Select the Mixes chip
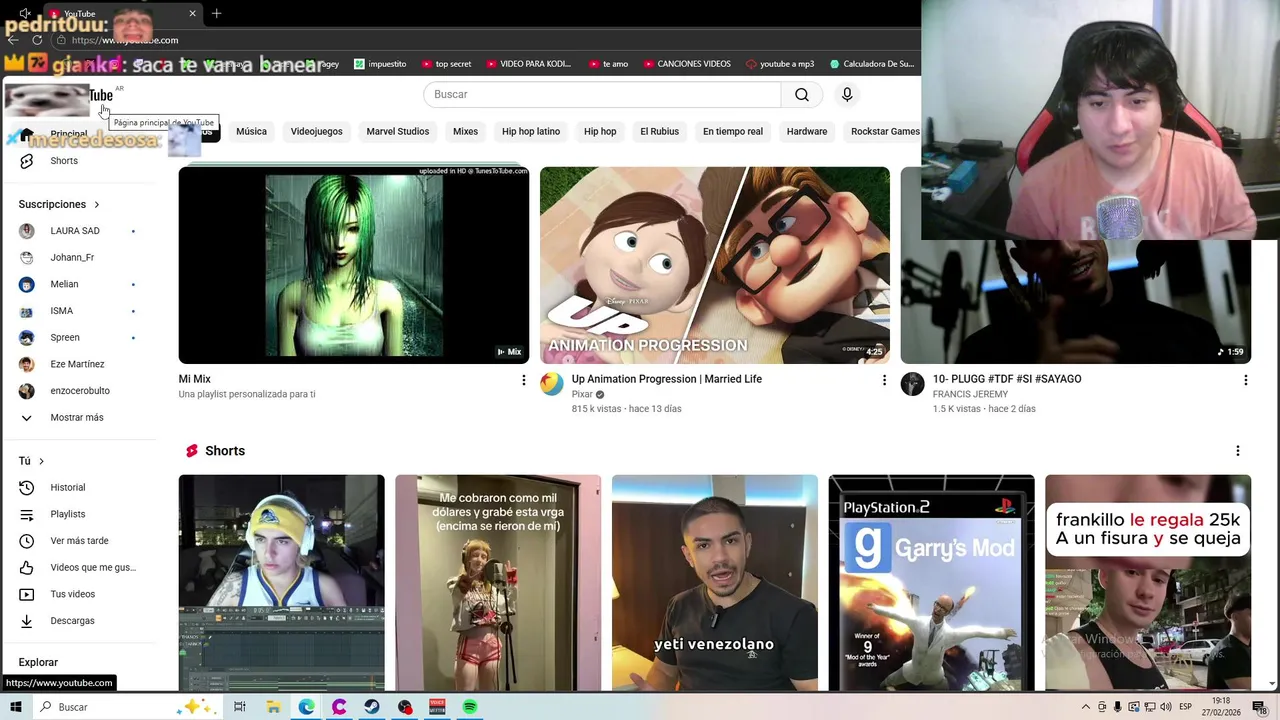 point(465,131)
